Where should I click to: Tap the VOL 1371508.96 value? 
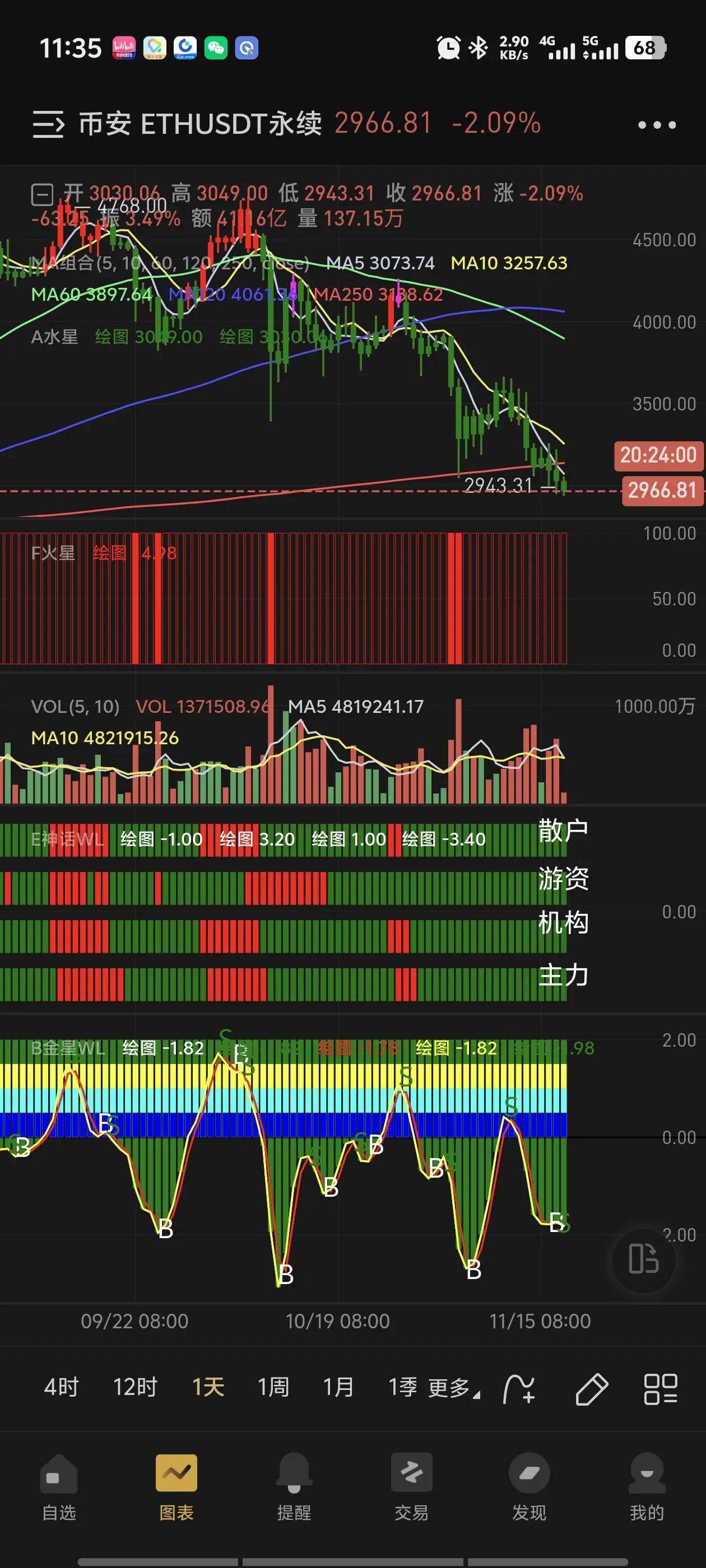[203, 707]
